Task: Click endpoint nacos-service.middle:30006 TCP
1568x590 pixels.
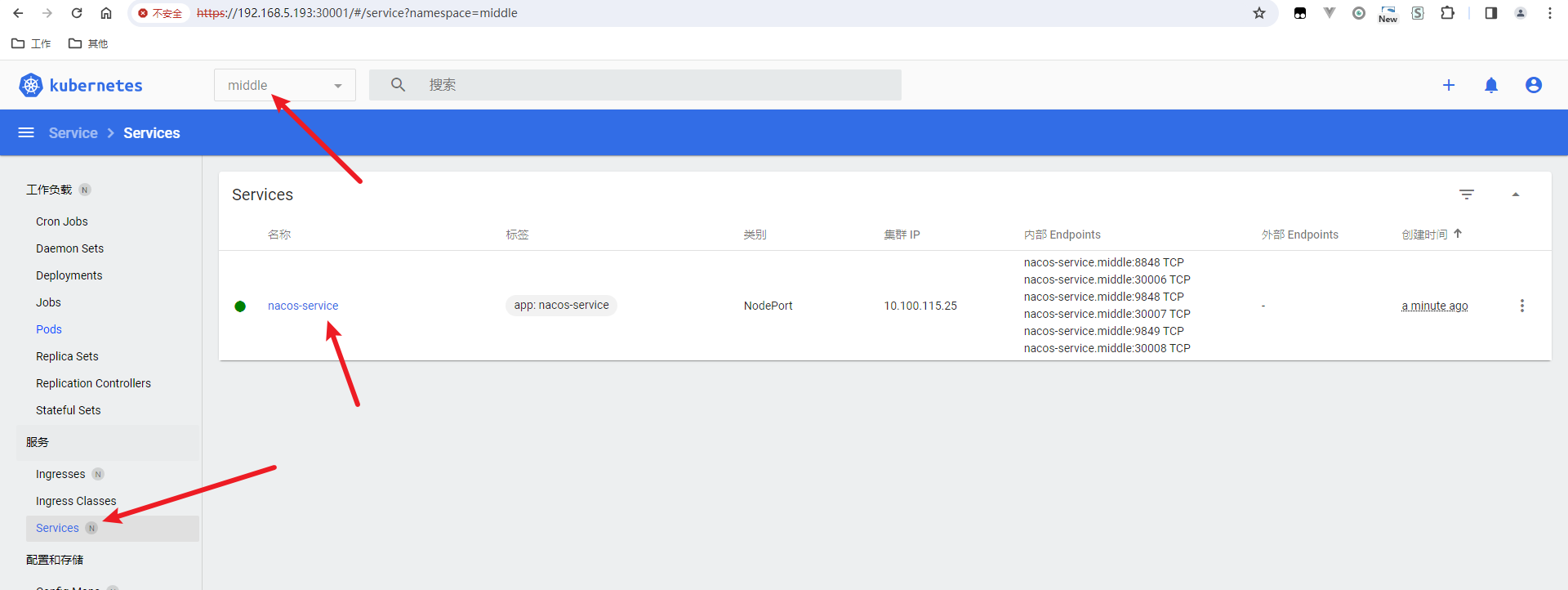Action: (x=1107, y=279)
